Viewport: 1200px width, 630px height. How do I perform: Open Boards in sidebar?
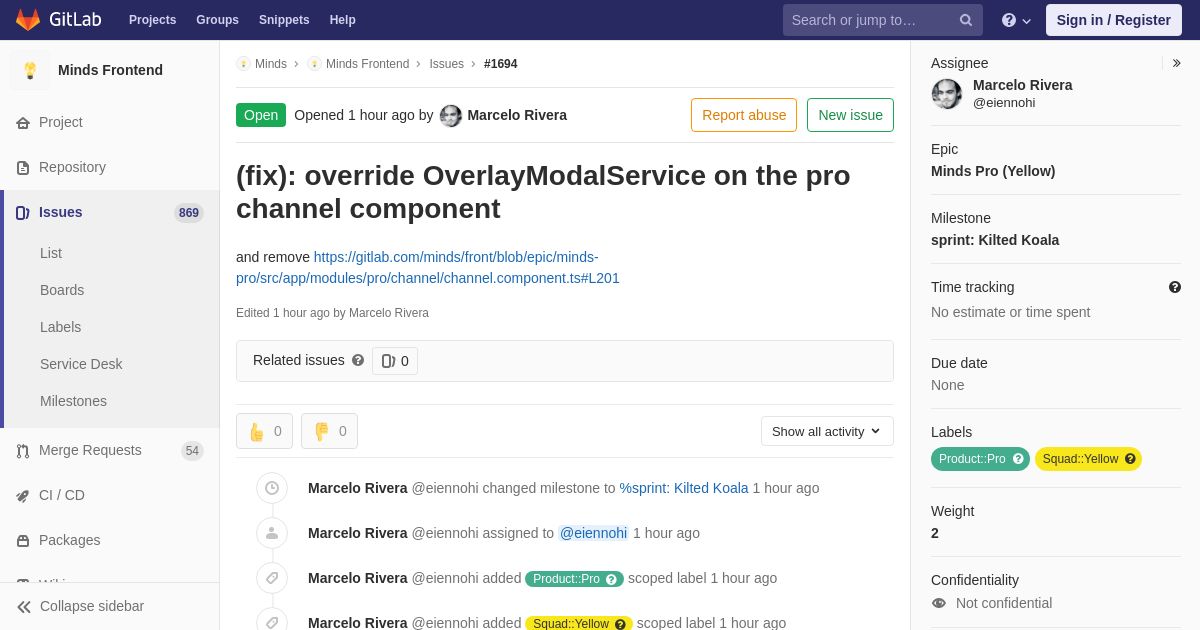coord(62,290)
